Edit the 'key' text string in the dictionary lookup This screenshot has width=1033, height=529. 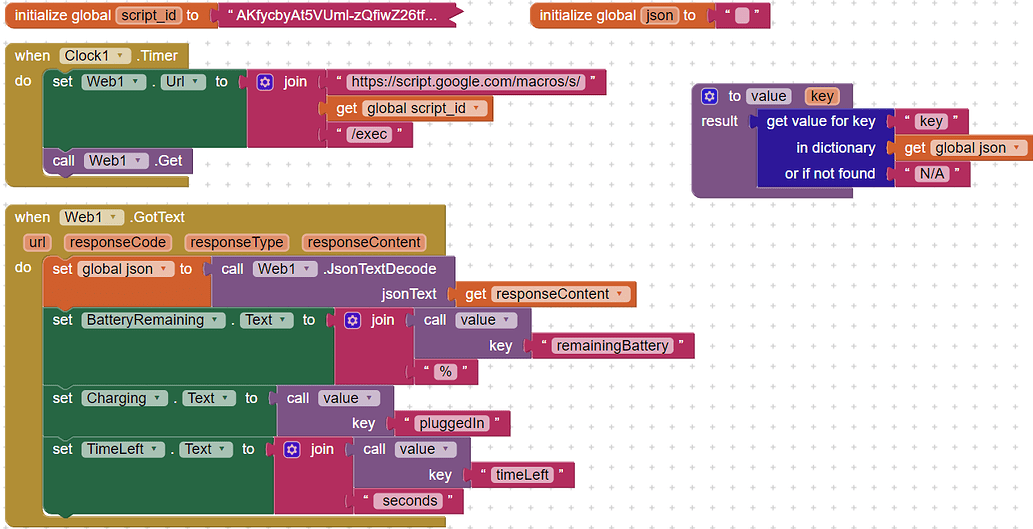931,122
